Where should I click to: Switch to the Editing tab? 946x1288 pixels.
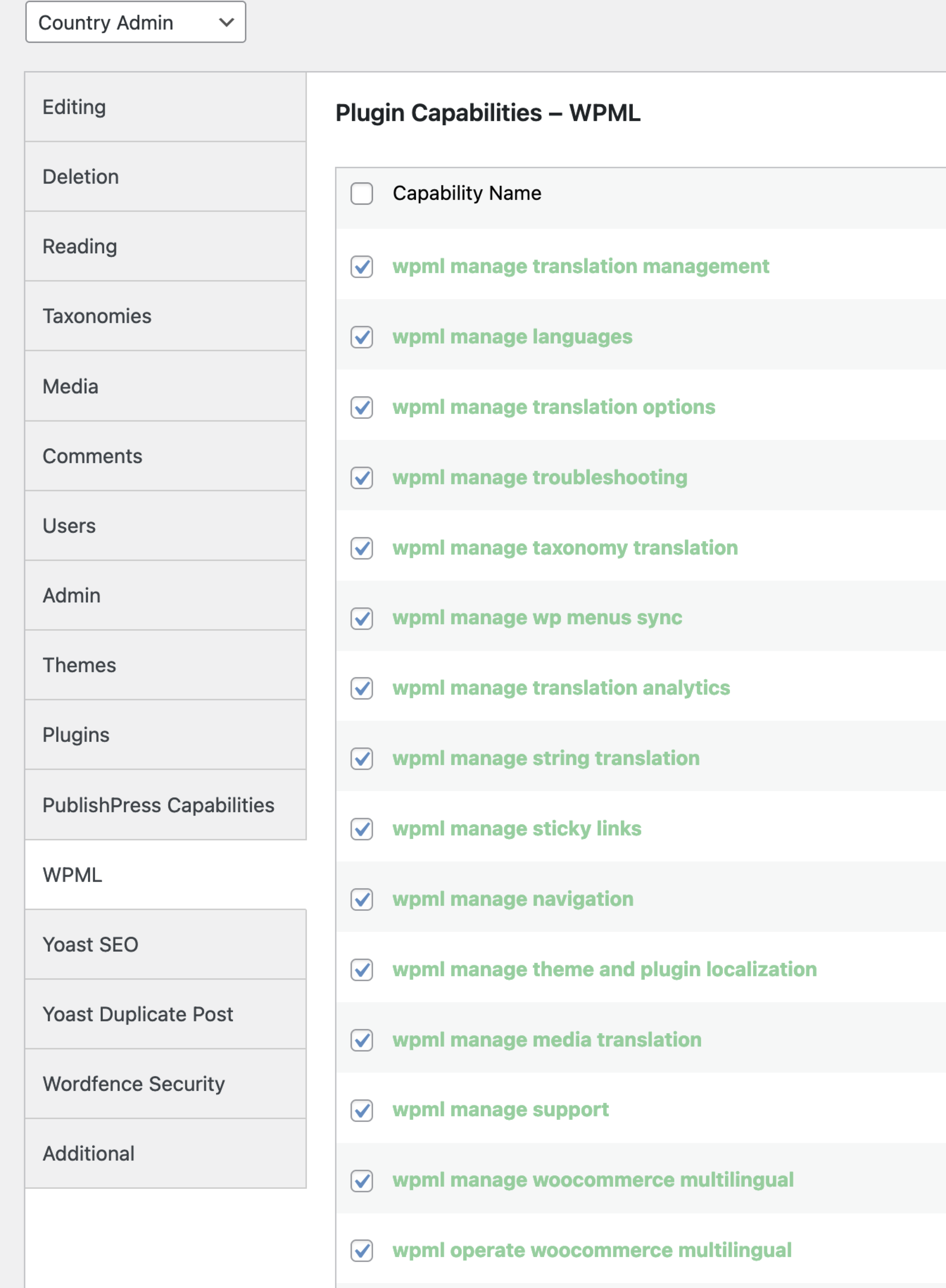(165, 107)
